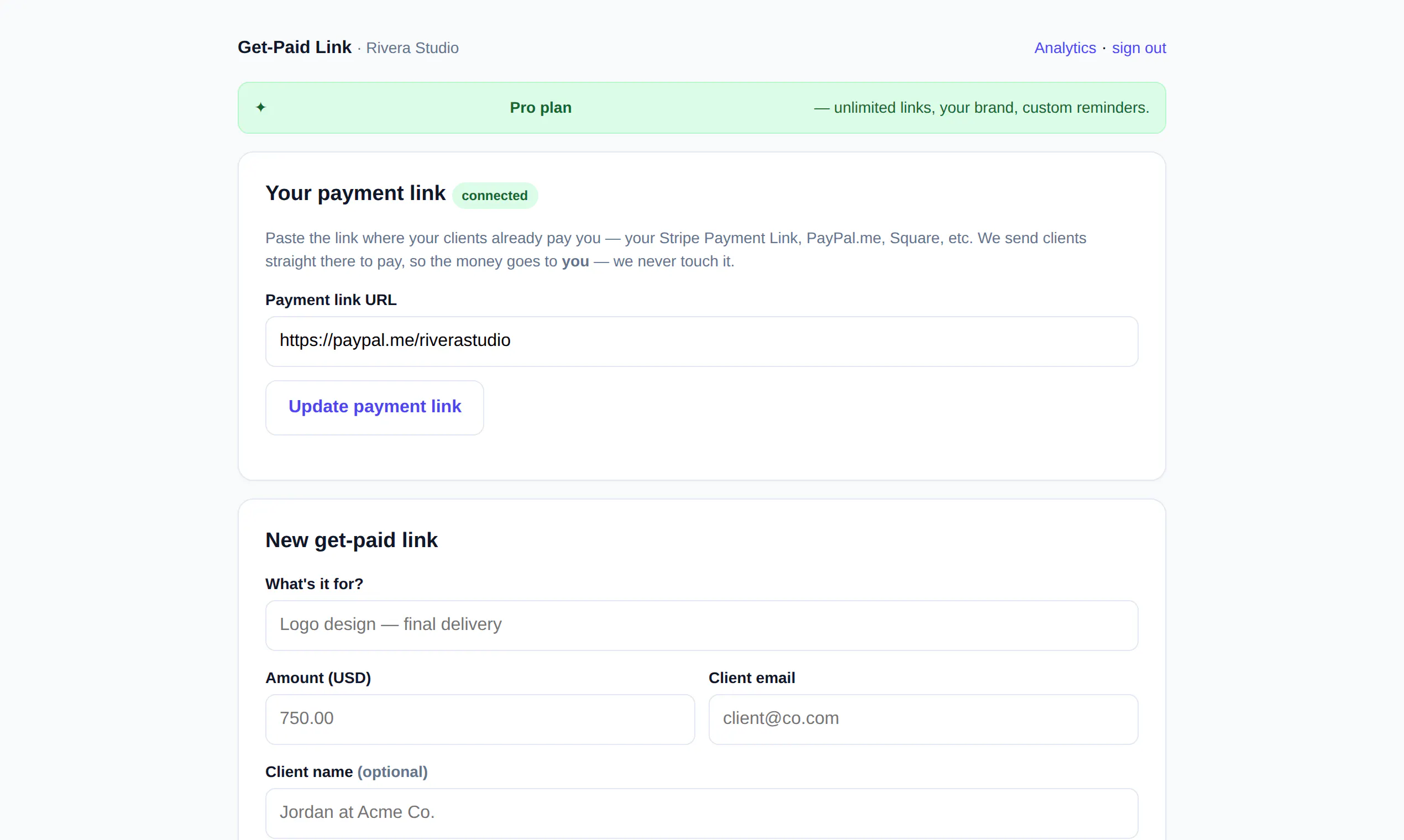Click the Your payment link heading
The image size is (1404, 840).
355,193
